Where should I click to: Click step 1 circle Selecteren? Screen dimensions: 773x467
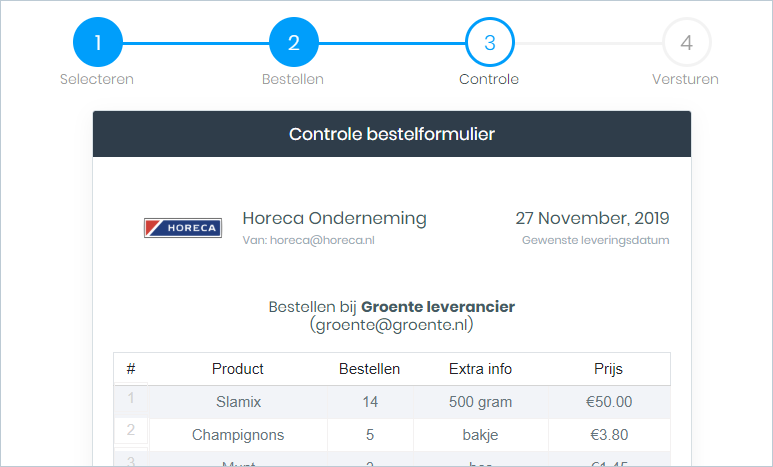coord(97,43)
